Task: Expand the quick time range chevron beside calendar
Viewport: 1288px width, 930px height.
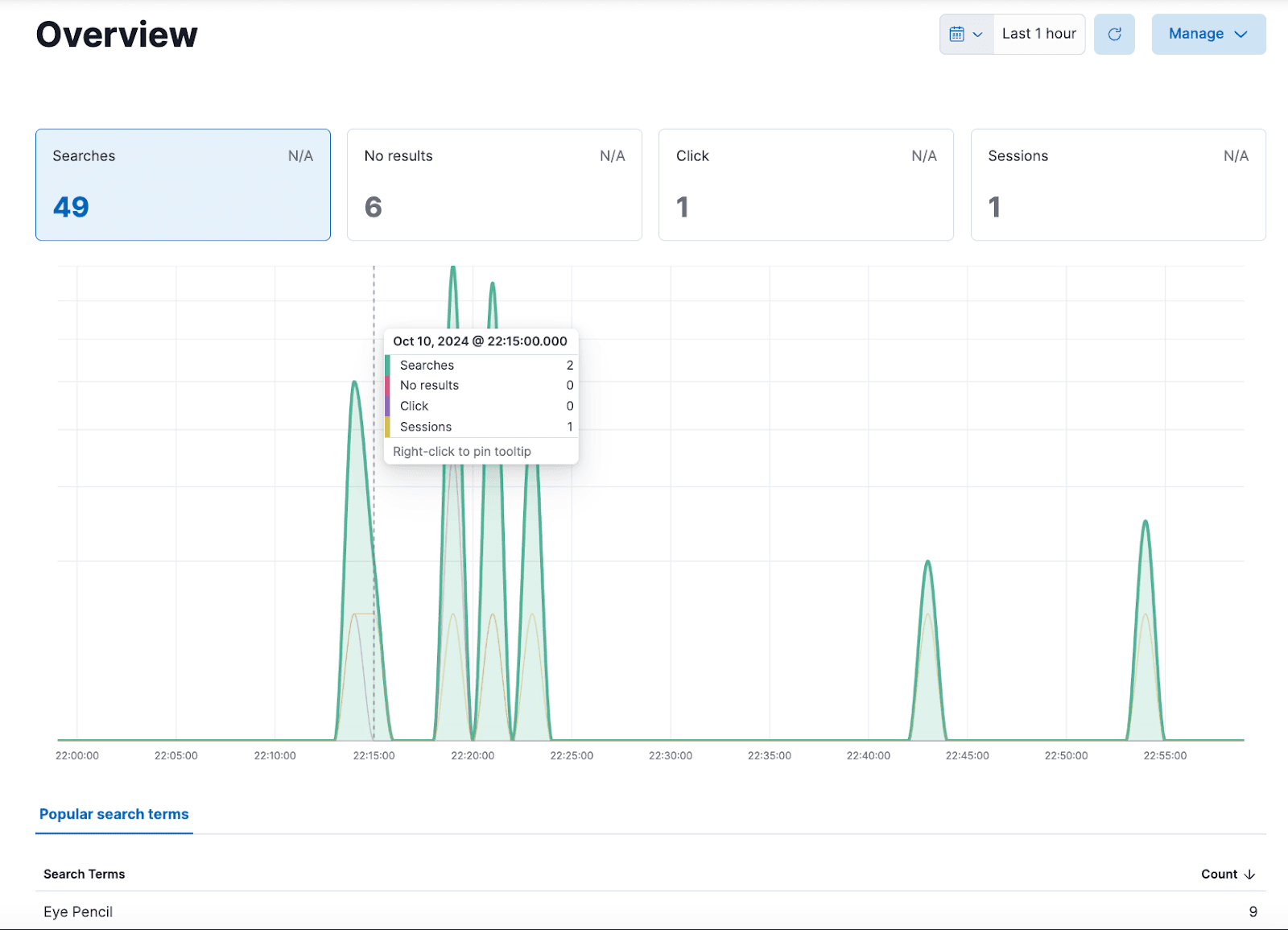Action: coord(979,34)
